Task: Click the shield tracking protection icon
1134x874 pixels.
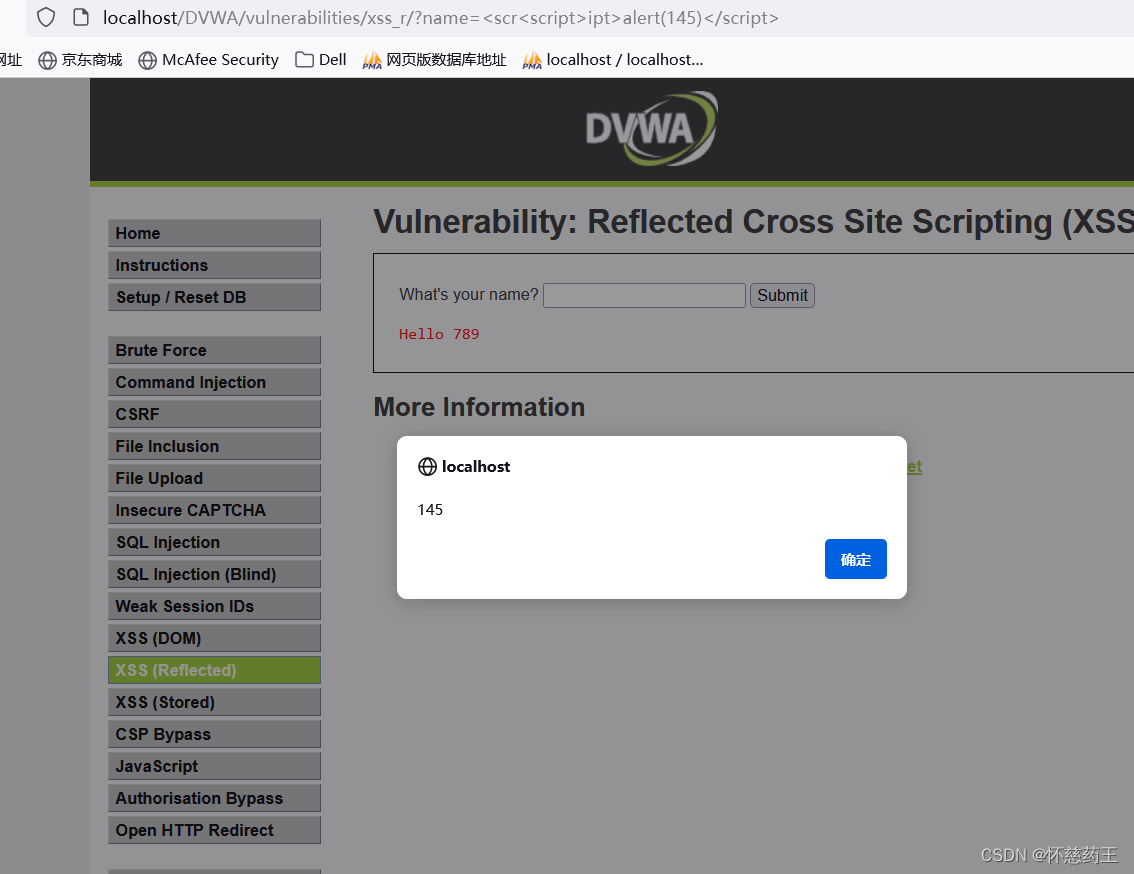Action: point(46,17)
